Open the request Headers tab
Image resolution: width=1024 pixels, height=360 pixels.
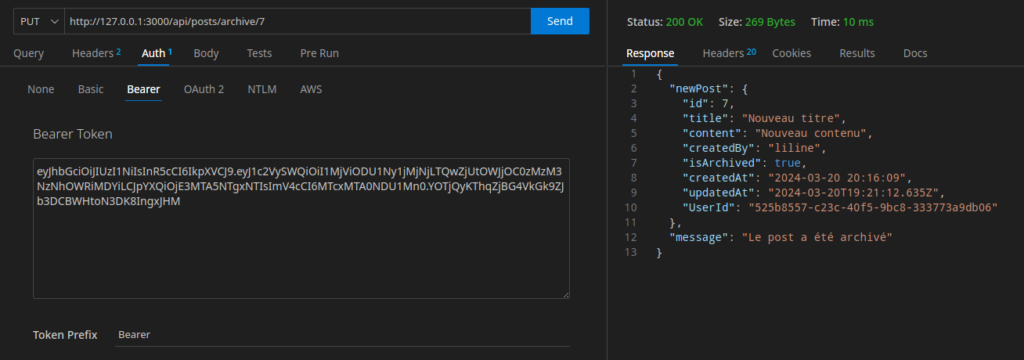tap(96, 54)
